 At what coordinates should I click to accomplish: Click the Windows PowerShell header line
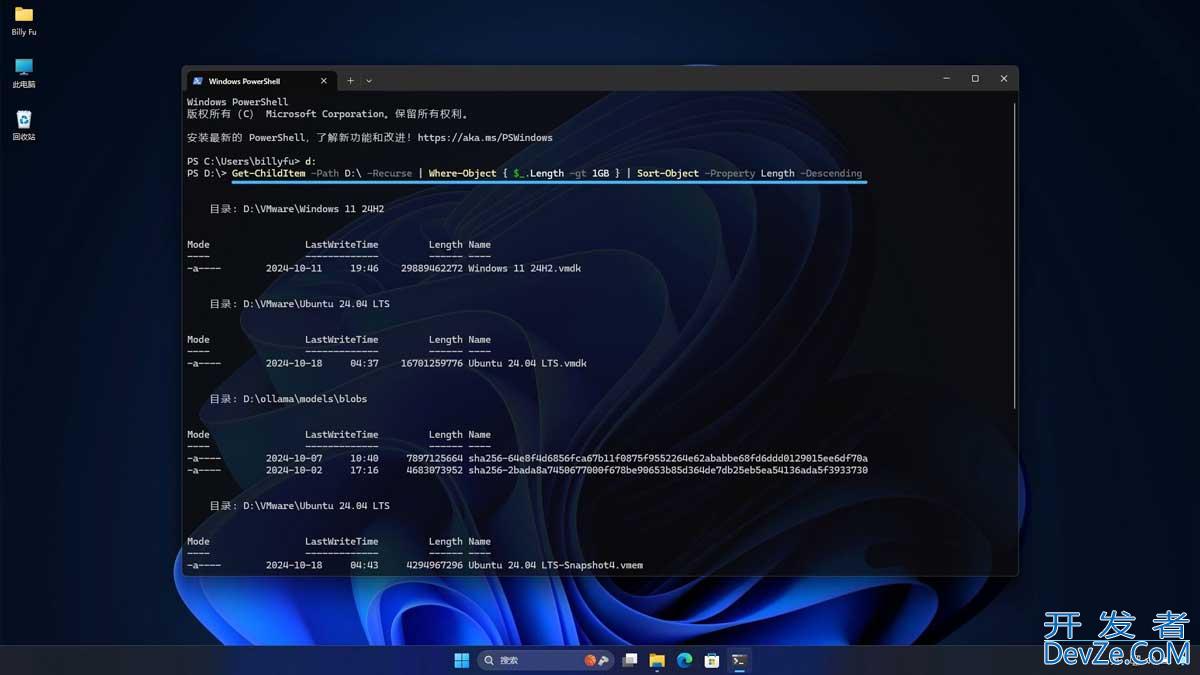237,102
